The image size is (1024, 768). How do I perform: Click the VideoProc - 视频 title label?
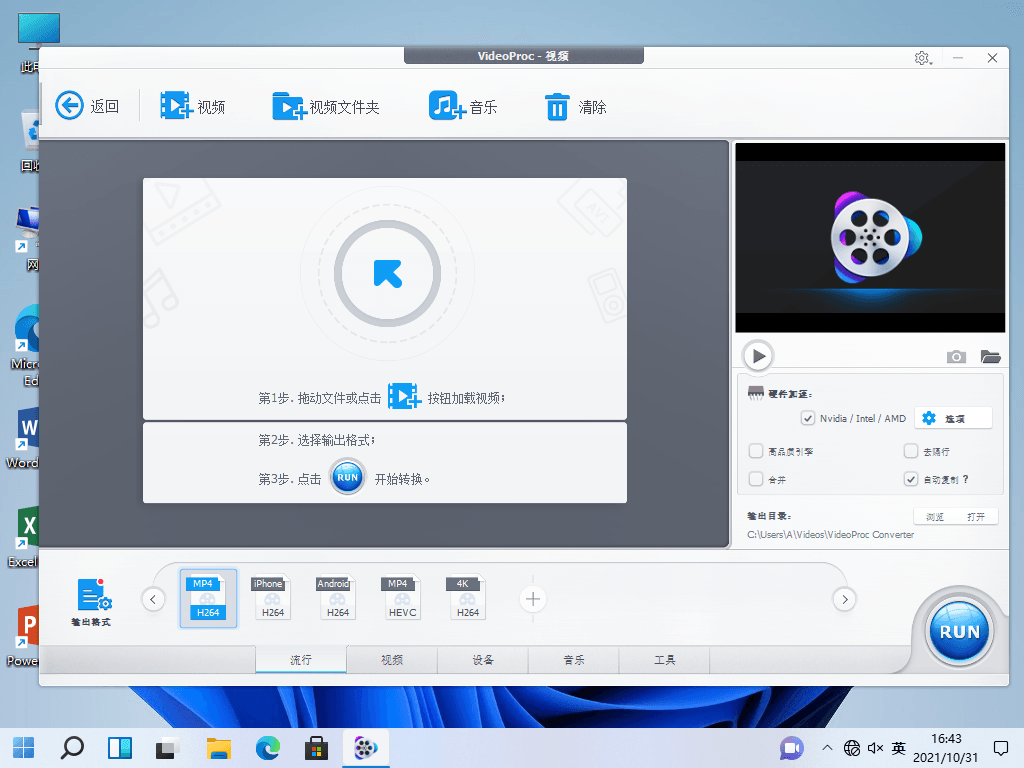coord(523,56)
